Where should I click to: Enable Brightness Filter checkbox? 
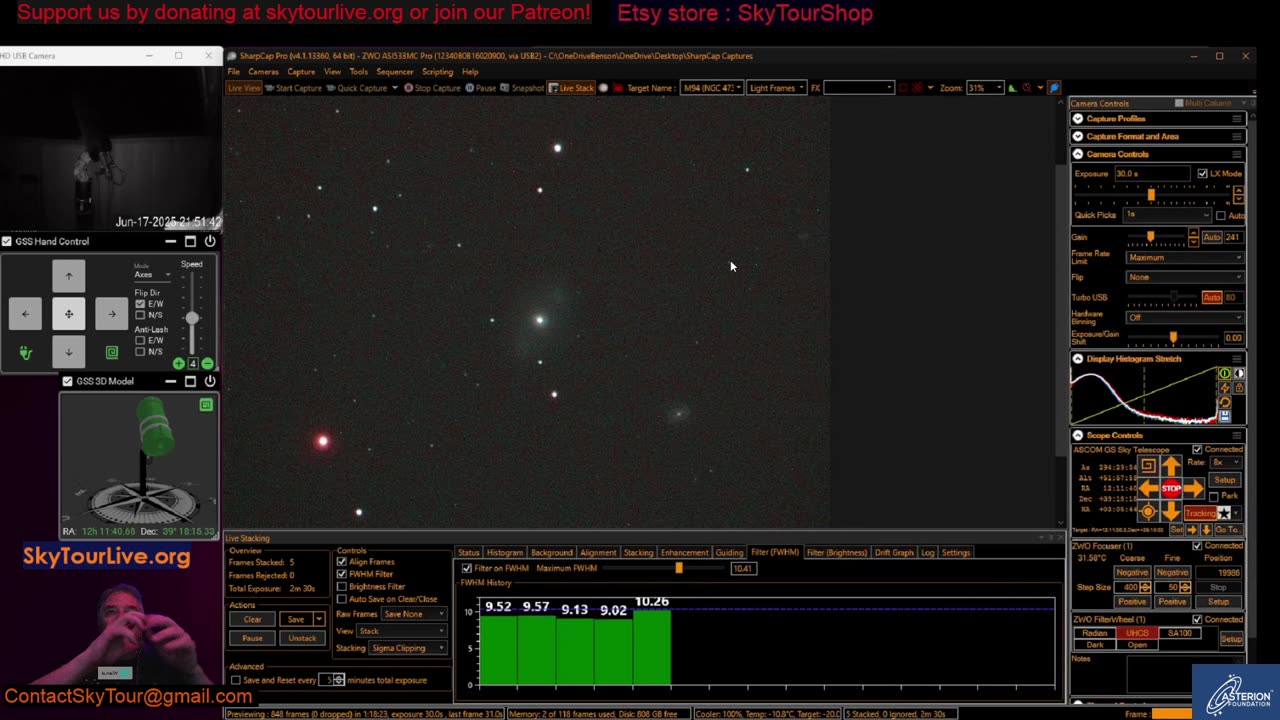point(342,587)
